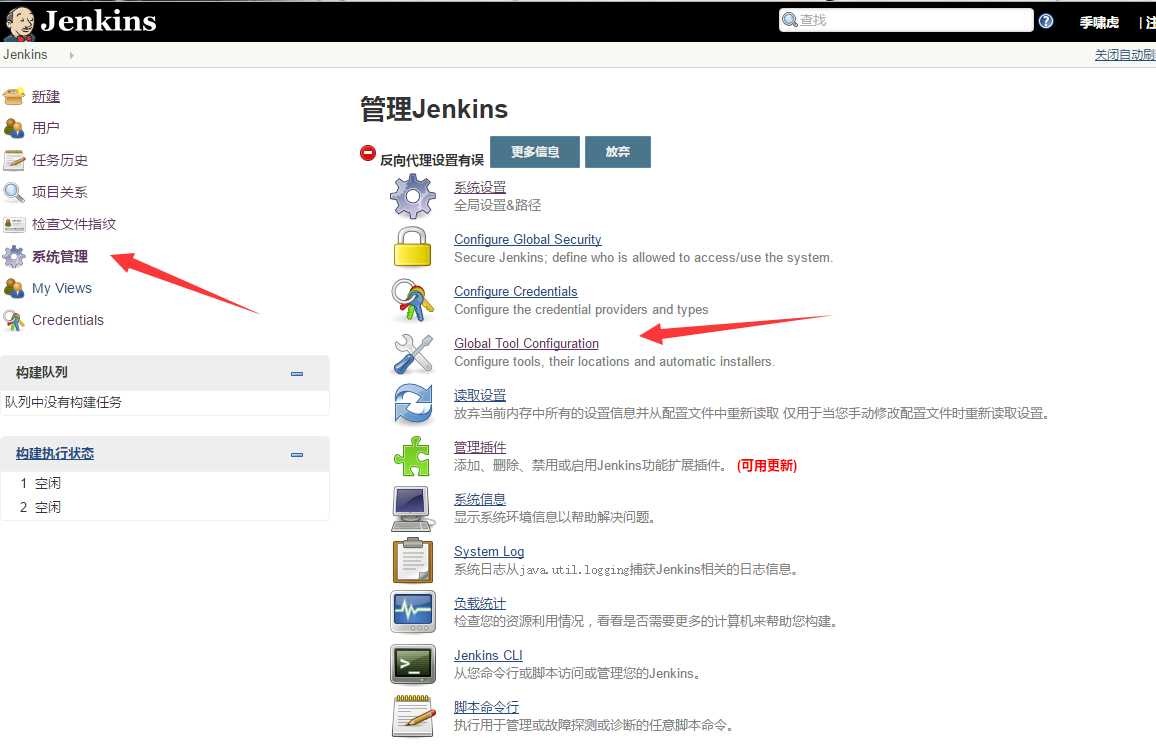Open 项目关系 in the sidebar

(x=60, y=192)
